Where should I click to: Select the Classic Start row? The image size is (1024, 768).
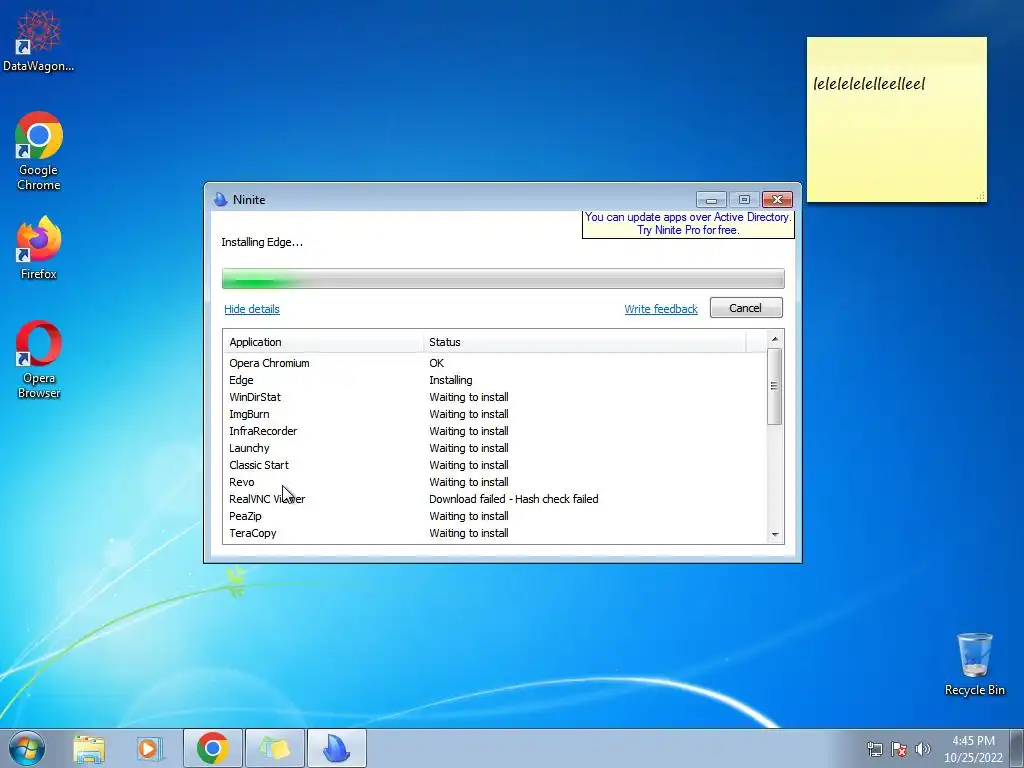click(x=495, y=465)
